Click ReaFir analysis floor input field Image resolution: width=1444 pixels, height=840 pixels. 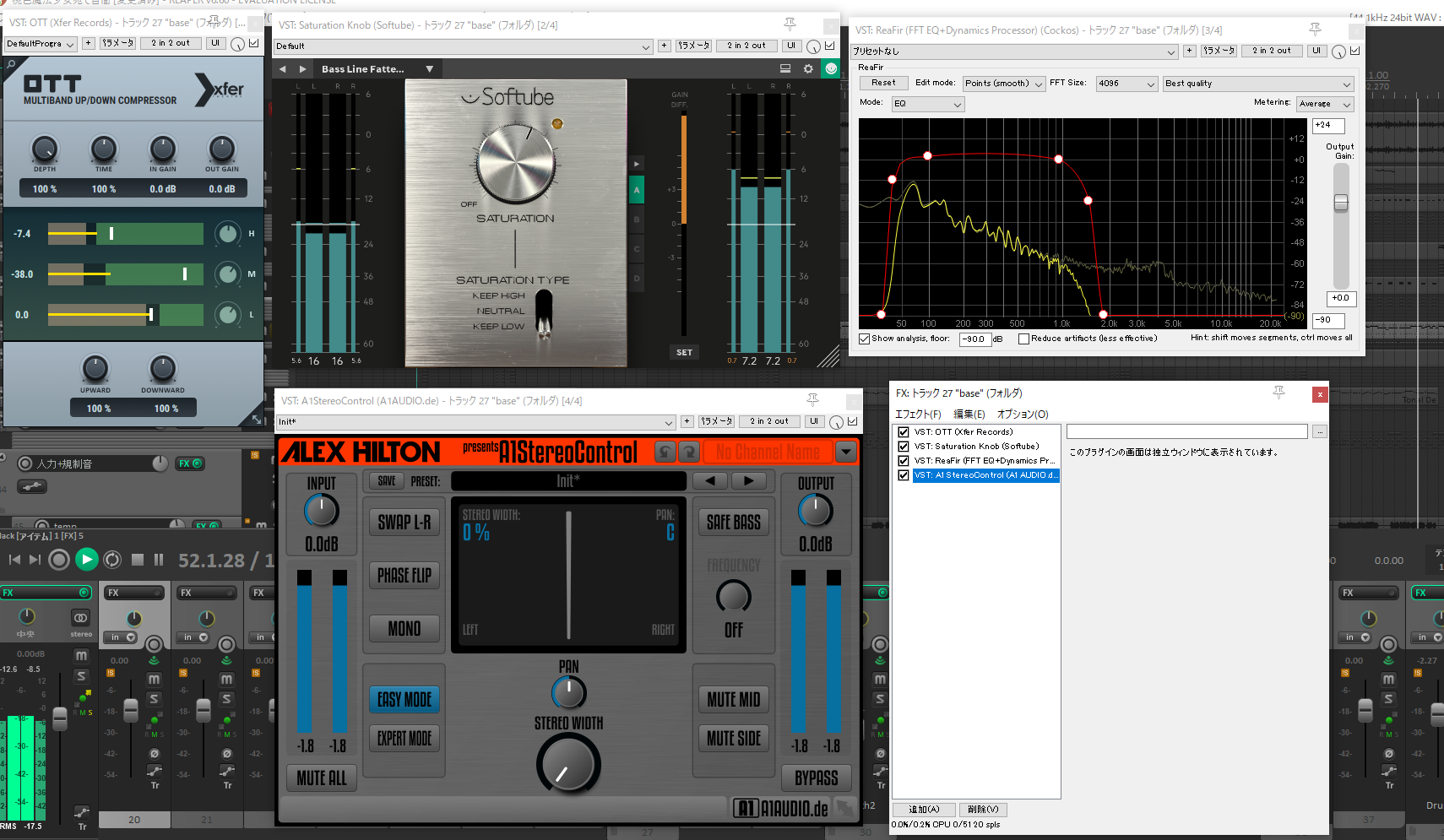pos(975,339)
